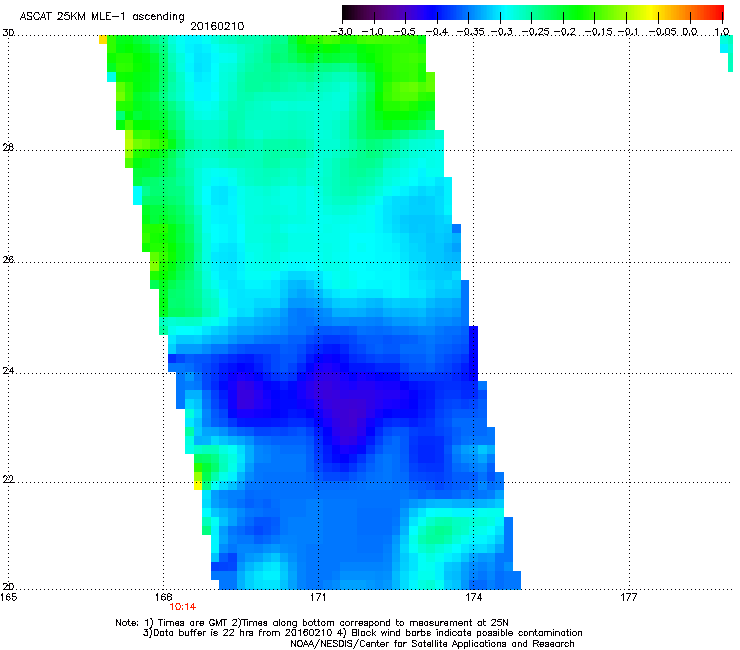Click the colorbar label 0.0

point(690,32)
